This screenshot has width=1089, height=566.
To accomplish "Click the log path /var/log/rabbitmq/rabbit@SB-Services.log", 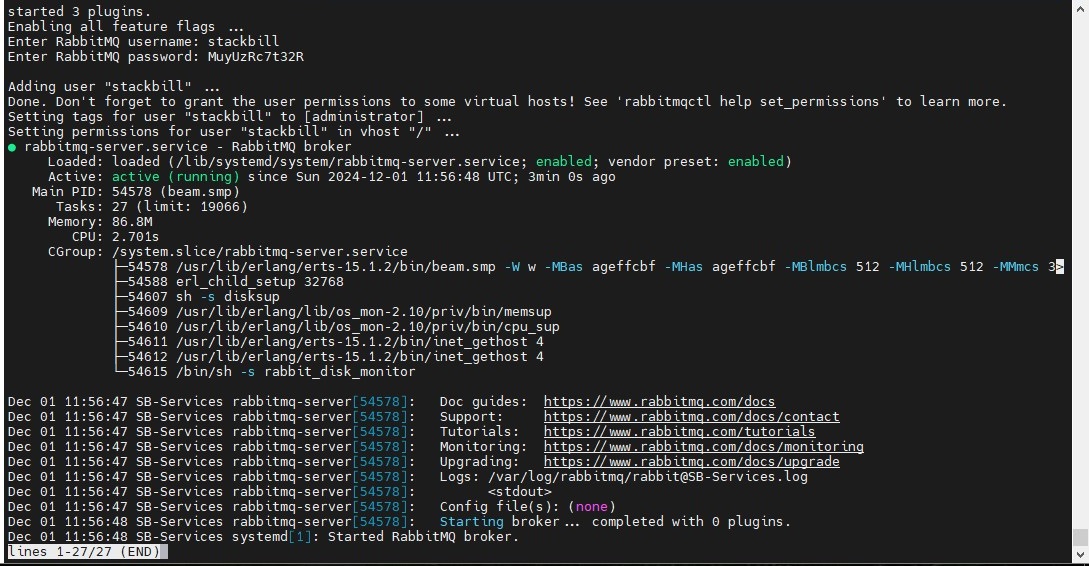I will (648, 476).
